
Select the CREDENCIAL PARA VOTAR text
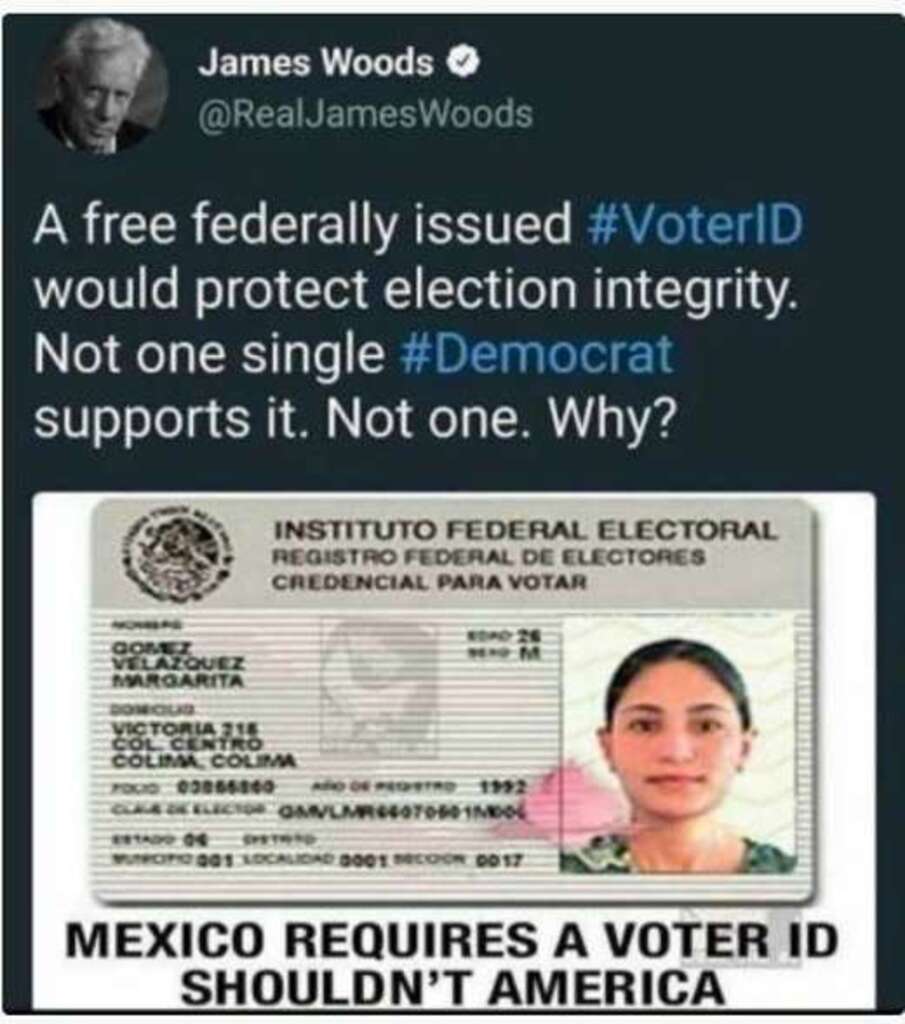point(430,581)
